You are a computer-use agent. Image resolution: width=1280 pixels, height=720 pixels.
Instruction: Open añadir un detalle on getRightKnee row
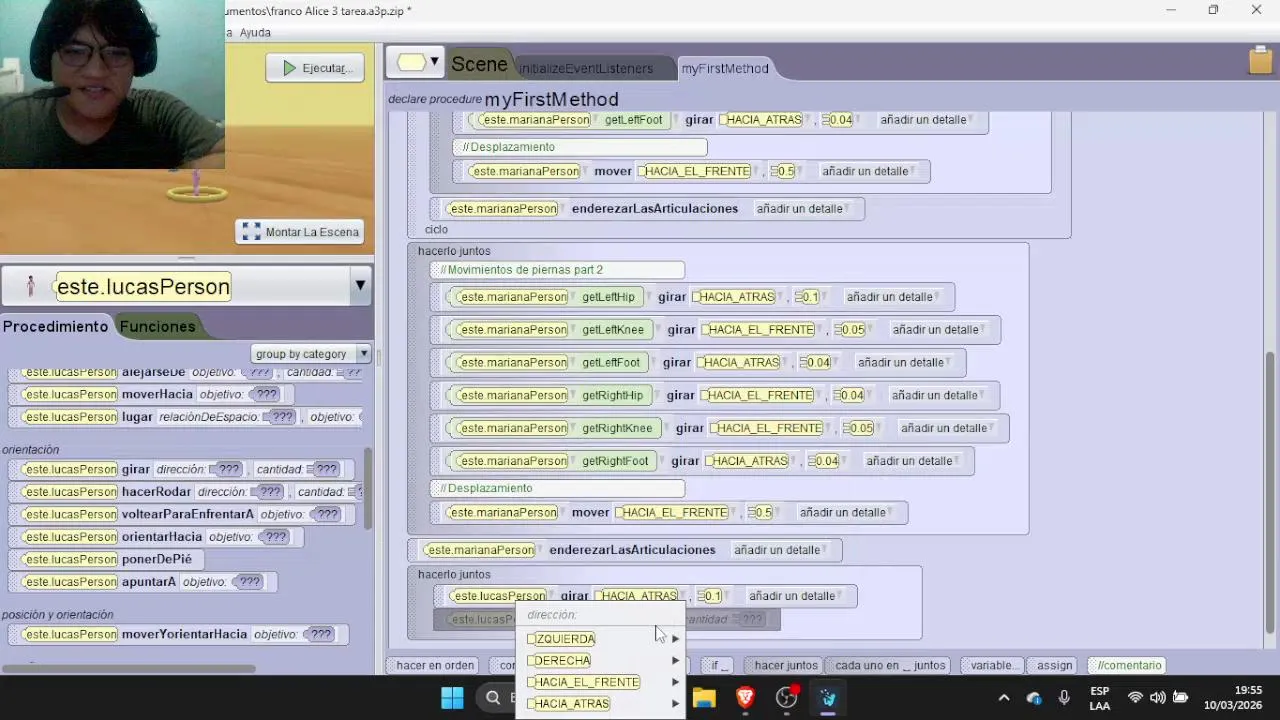[x=946, y=428]
